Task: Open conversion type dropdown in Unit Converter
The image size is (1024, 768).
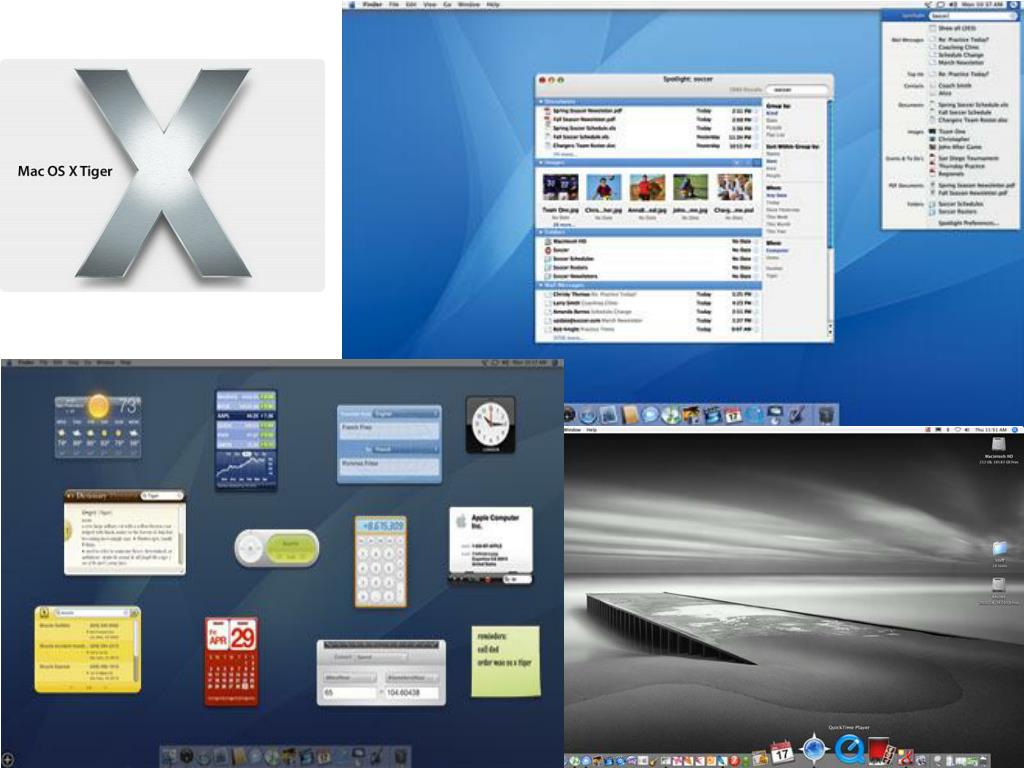Action: click(381, 657)
